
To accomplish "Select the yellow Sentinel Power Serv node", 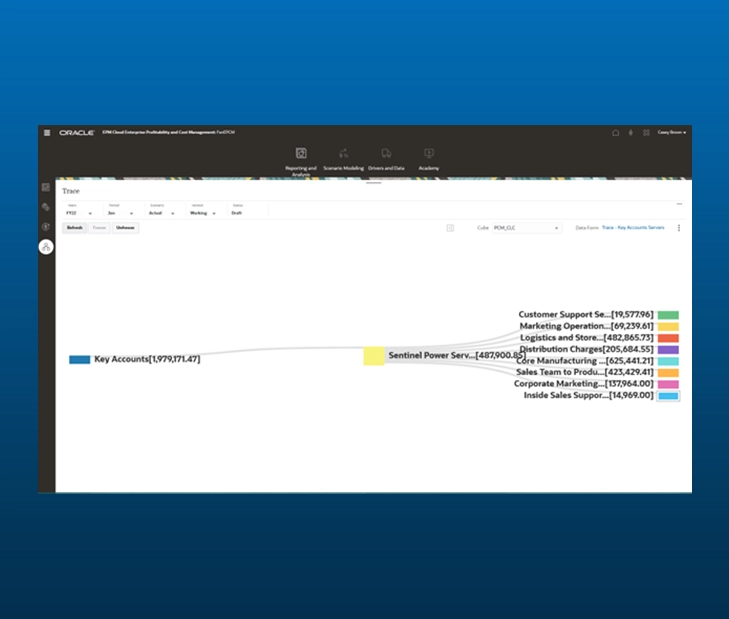I will click(373, 356).
